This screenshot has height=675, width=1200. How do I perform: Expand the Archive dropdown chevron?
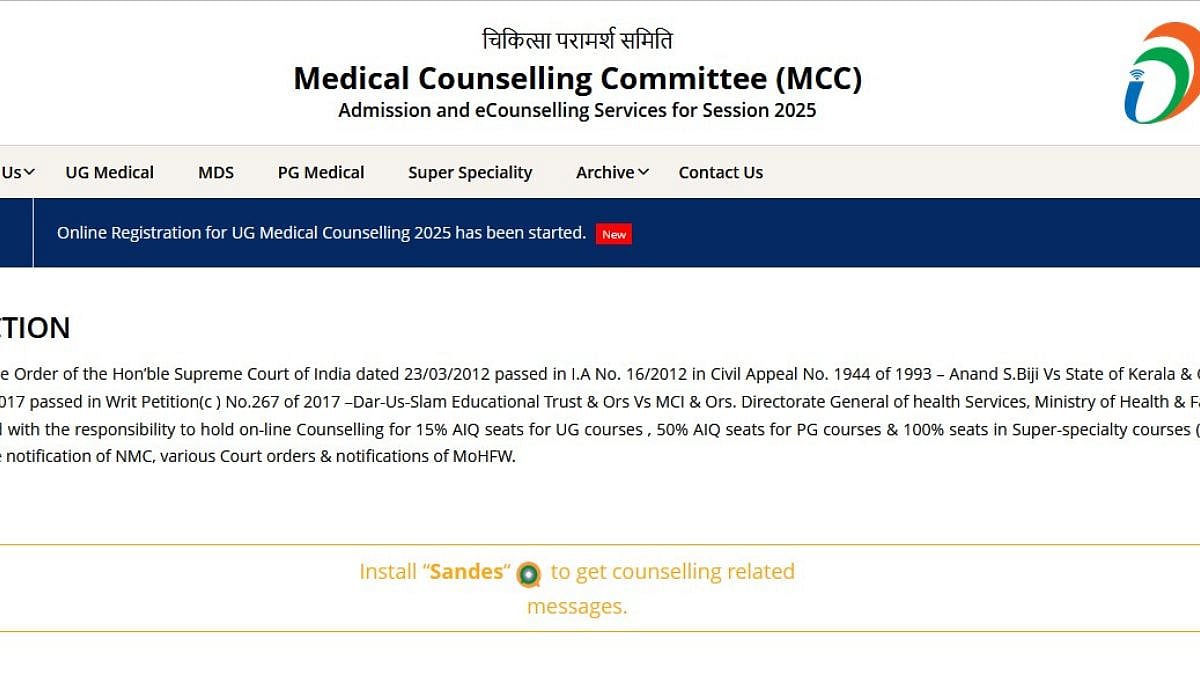(643, 172)
